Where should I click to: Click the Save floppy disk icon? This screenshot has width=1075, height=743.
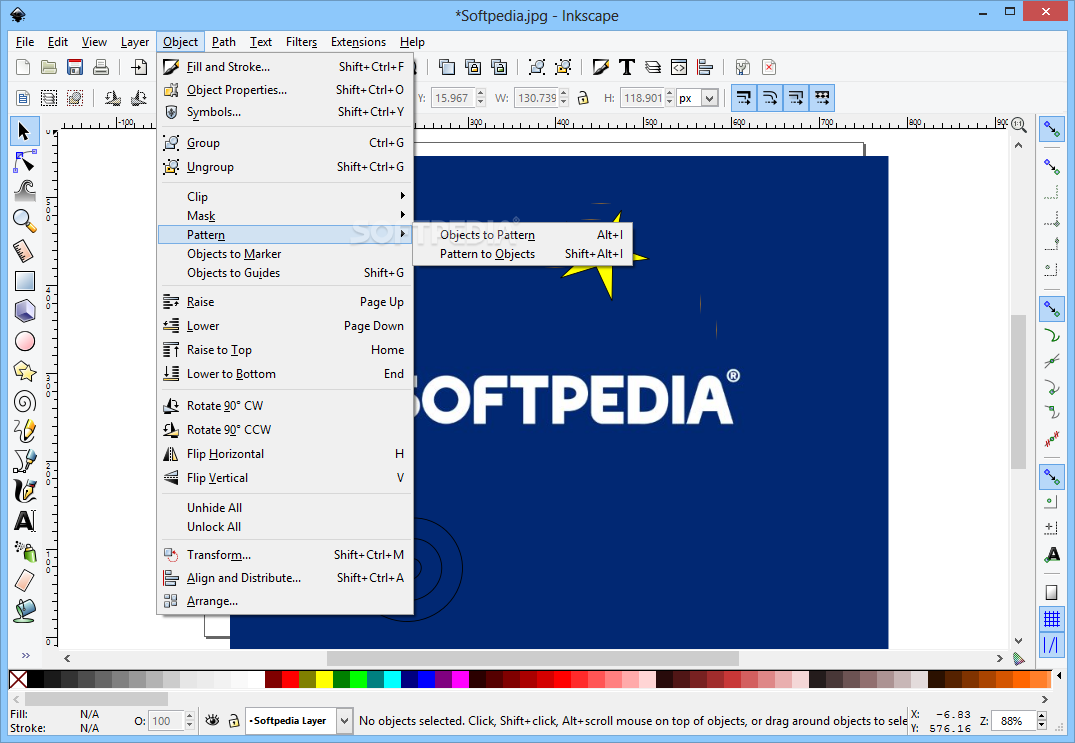75,67
